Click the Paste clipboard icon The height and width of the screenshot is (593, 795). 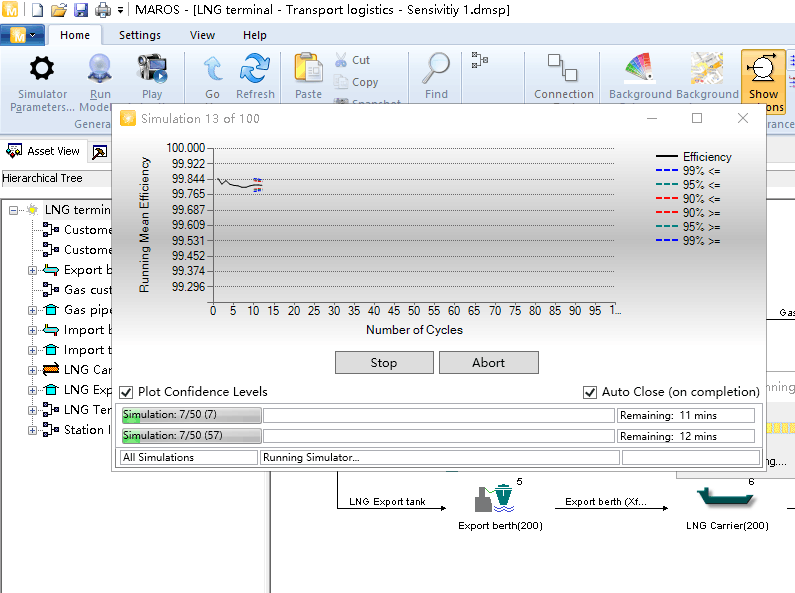click(x=308, y=68)
